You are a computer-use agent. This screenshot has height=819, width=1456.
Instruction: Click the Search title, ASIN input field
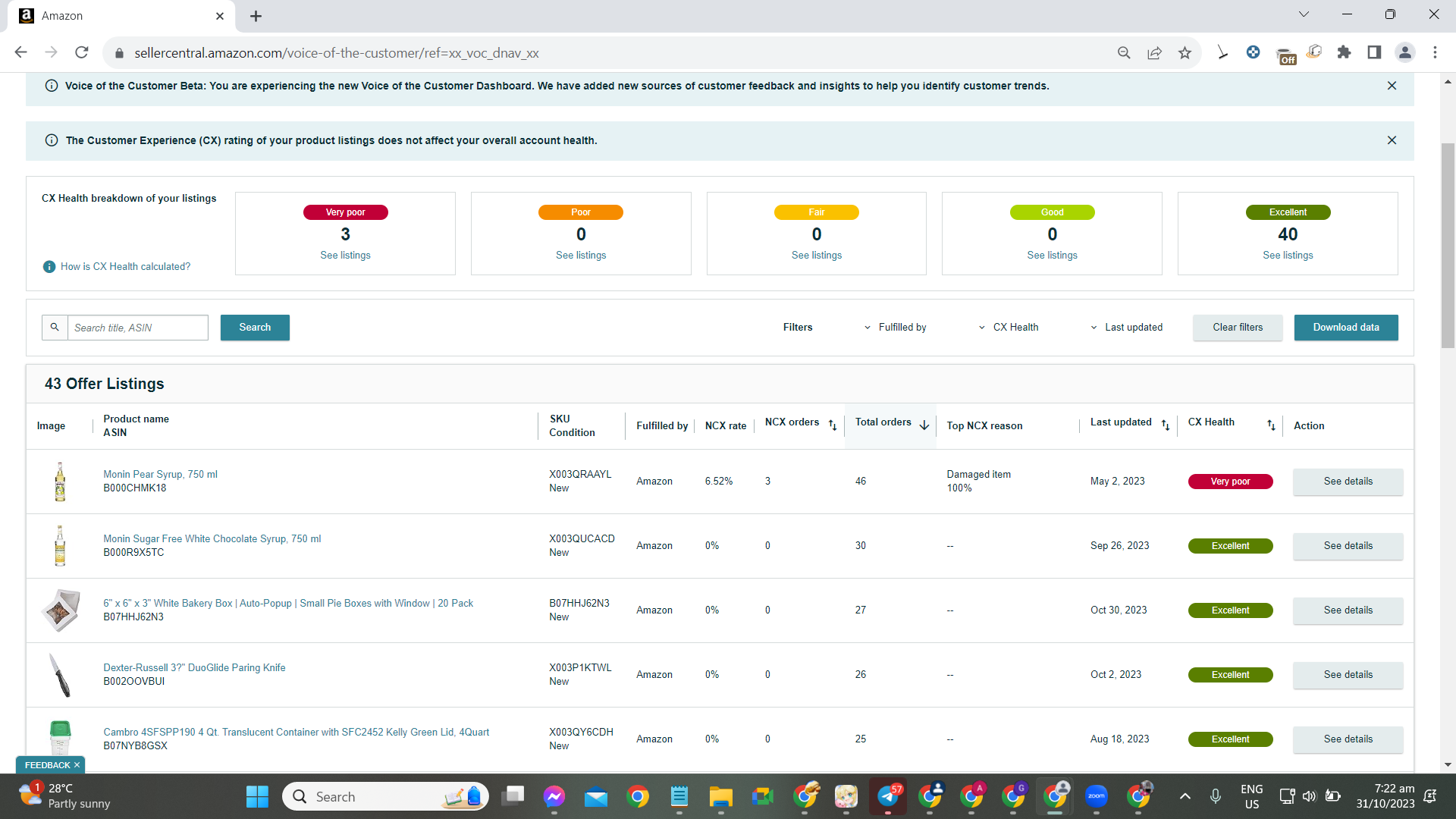(x=138, y=328)
